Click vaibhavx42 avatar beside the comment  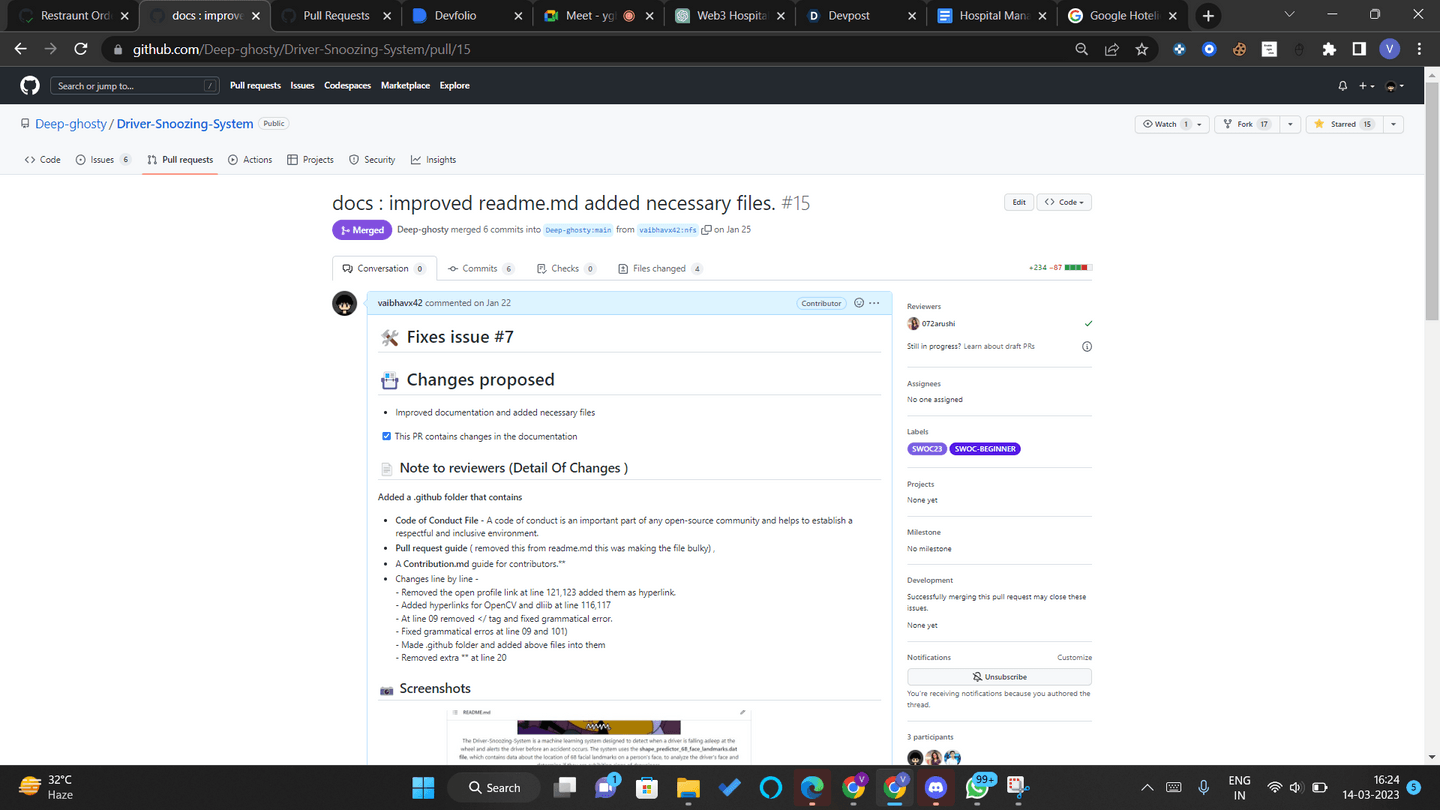345,304
